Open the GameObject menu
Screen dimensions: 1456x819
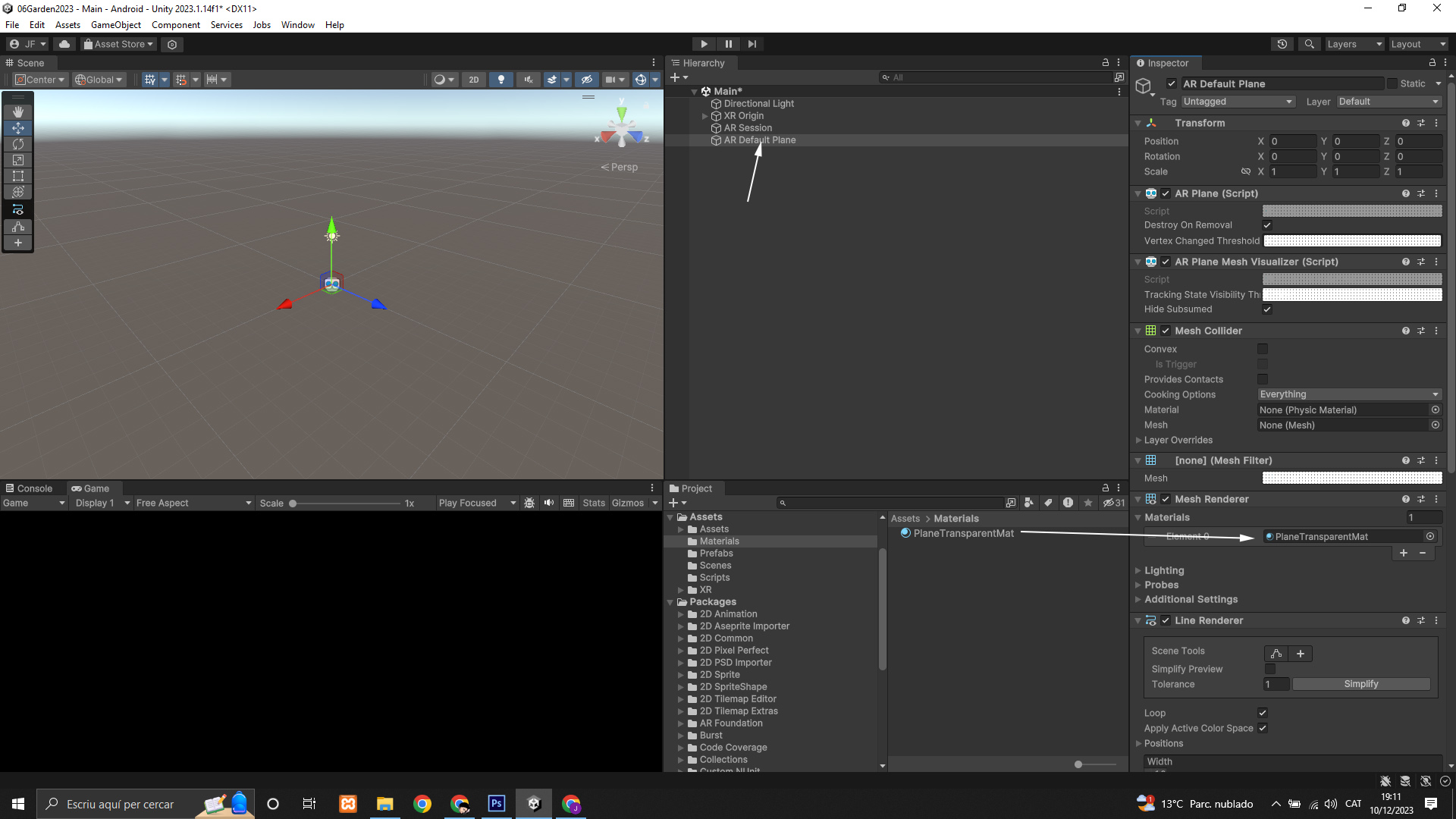pyautogui.click(x=115, y=25)
